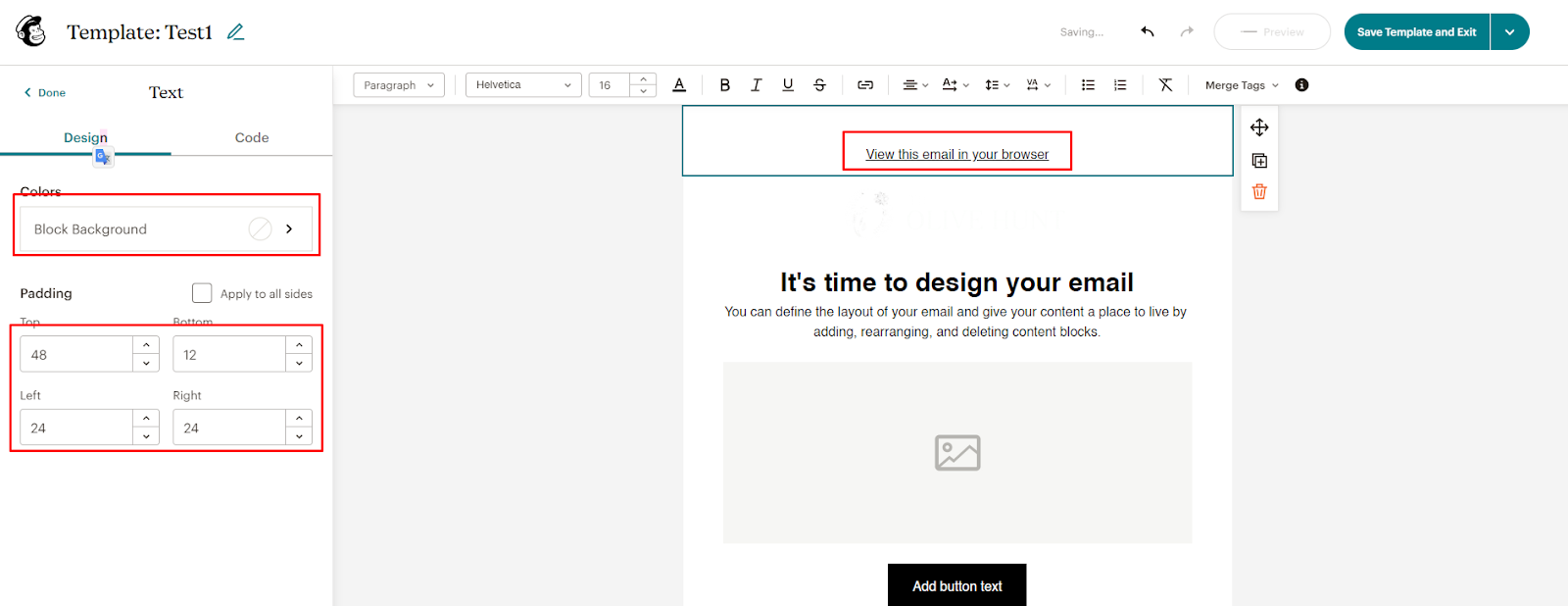Select the move block handle
Screen dimensions: 1568x606
coord(1259,127)
